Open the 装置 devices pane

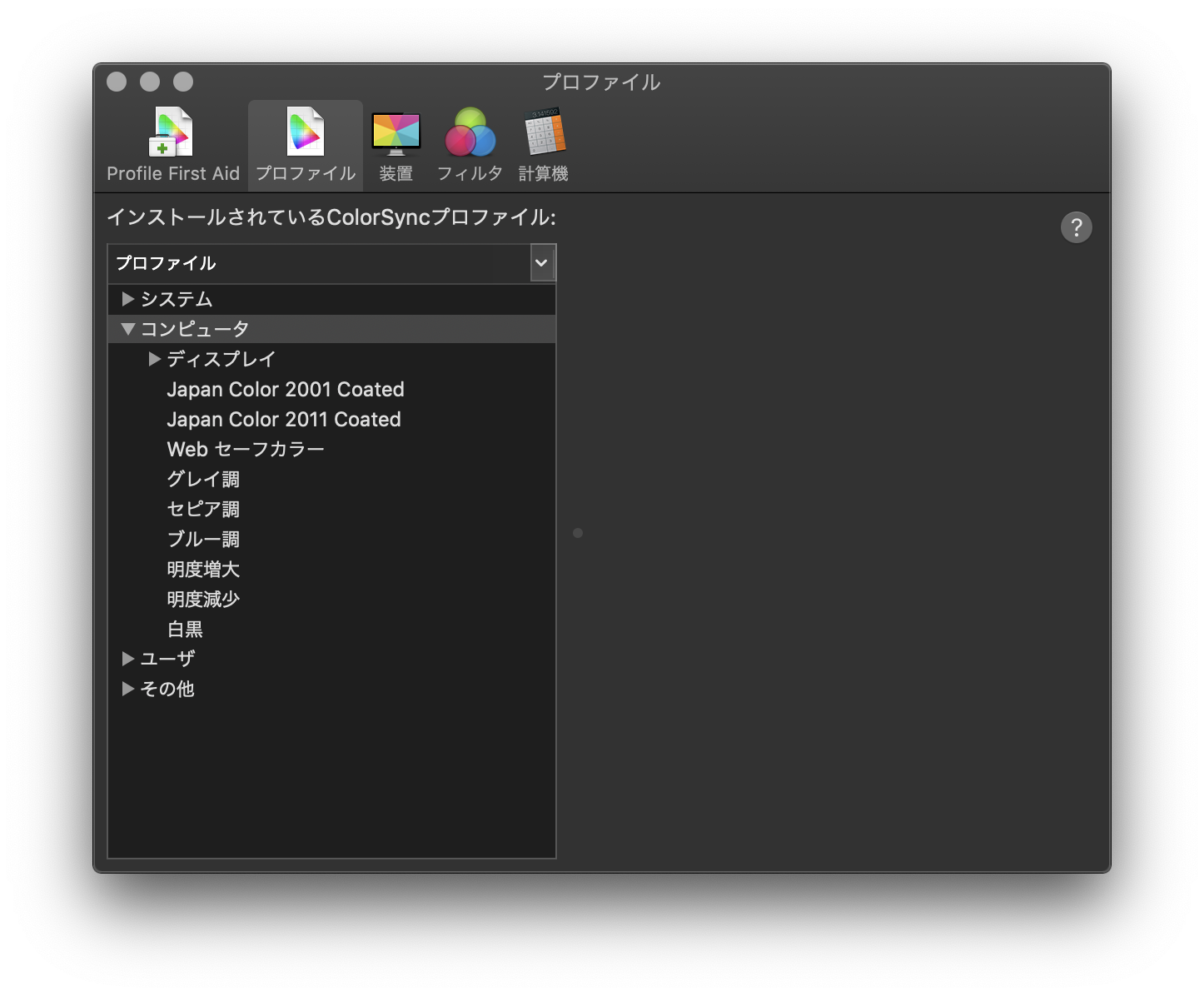396,144
